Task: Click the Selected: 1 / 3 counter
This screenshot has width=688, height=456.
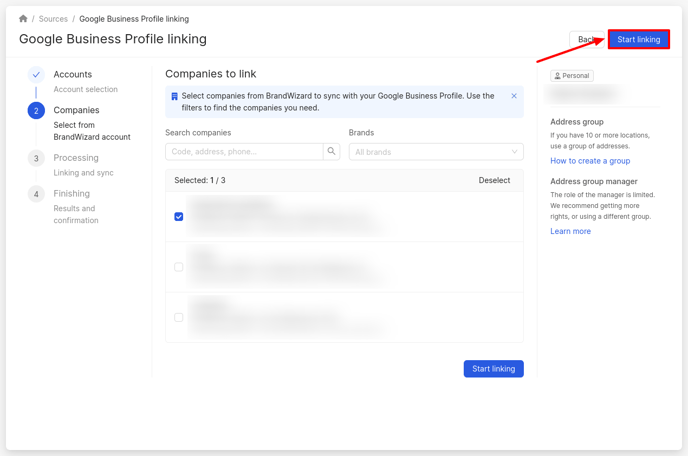Action: coord(200,180)
